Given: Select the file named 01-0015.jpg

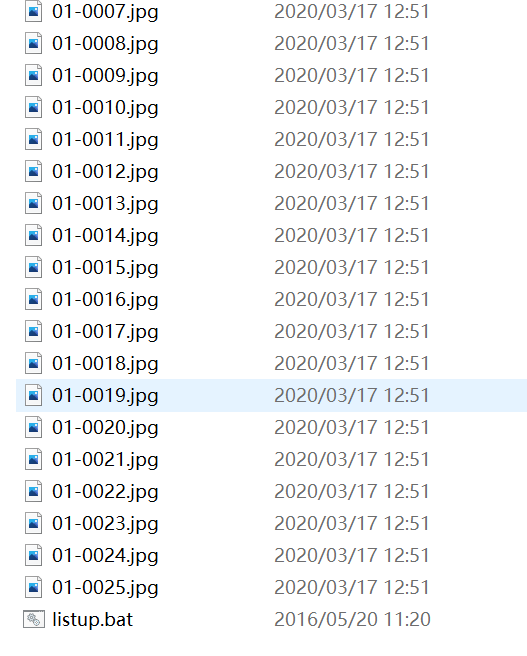Looking at the screenshot, I should pyautogui.click(x=105, y=268).
